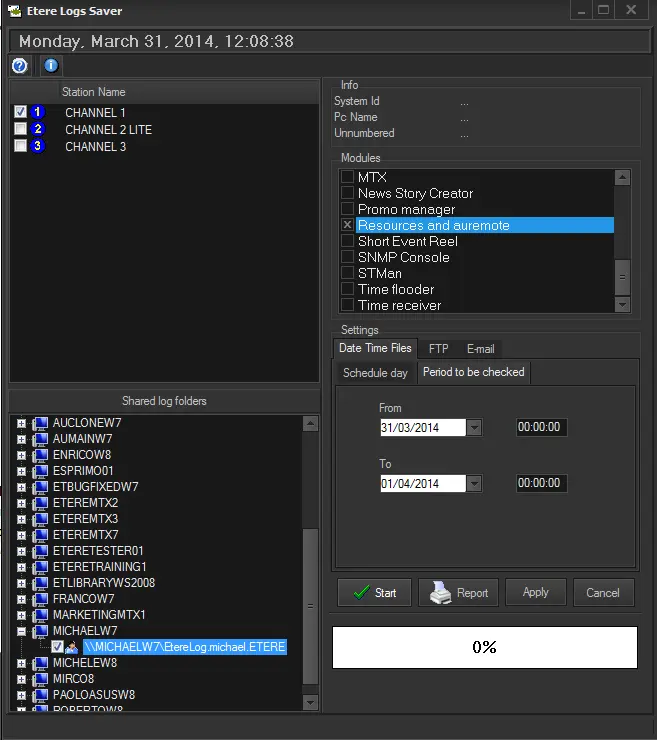The width and height of the screenshot is (657, 740).
Task: Click the From time input field
Action: [x=541, y=428]
